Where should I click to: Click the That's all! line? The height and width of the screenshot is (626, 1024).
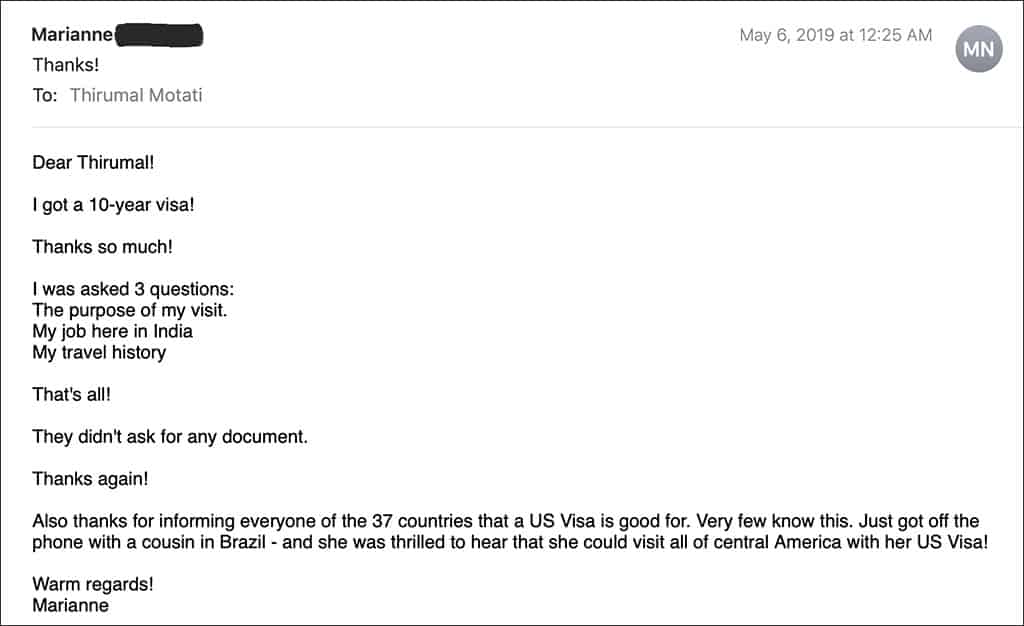[x=72, y=394]
